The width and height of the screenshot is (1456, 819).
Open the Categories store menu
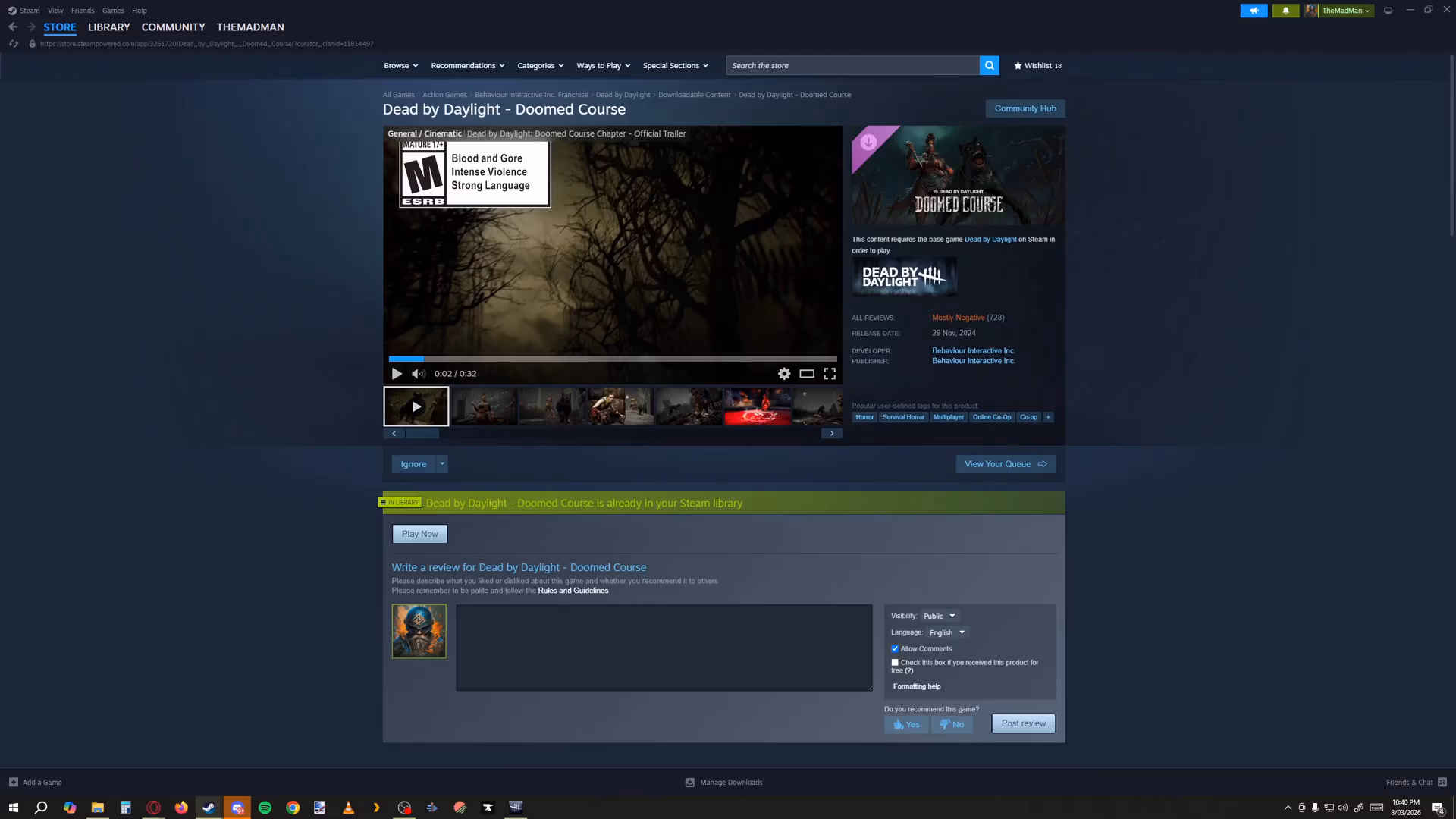point(540,66)
